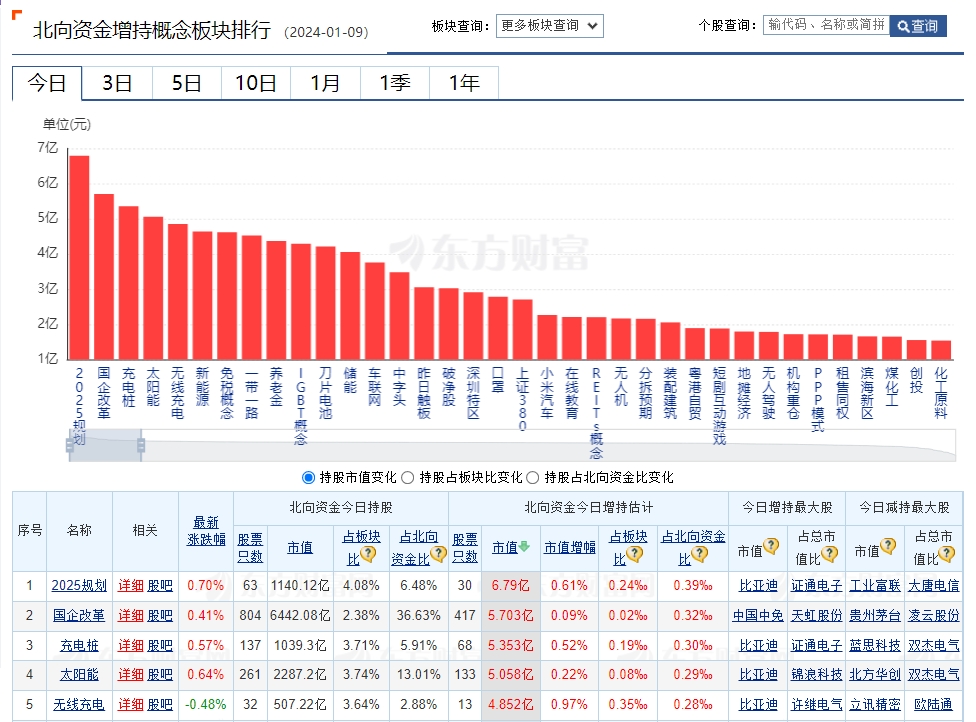Click help icon beside 占板块比 under 今日增持估计

point(634,554)
